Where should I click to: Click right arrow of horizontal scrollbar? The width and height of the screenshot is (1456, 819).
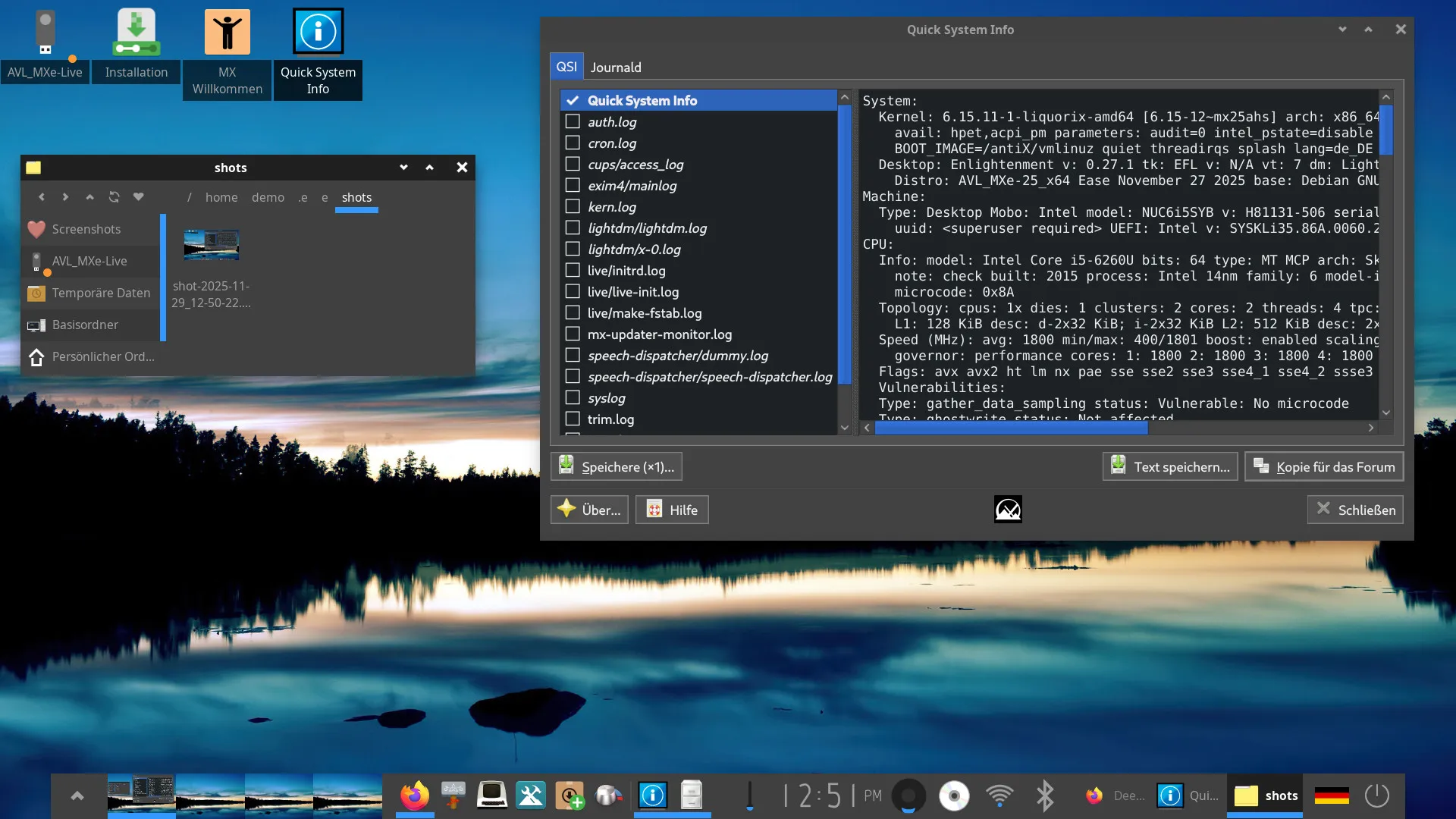pyautogui.click(x=1371, y=428)
